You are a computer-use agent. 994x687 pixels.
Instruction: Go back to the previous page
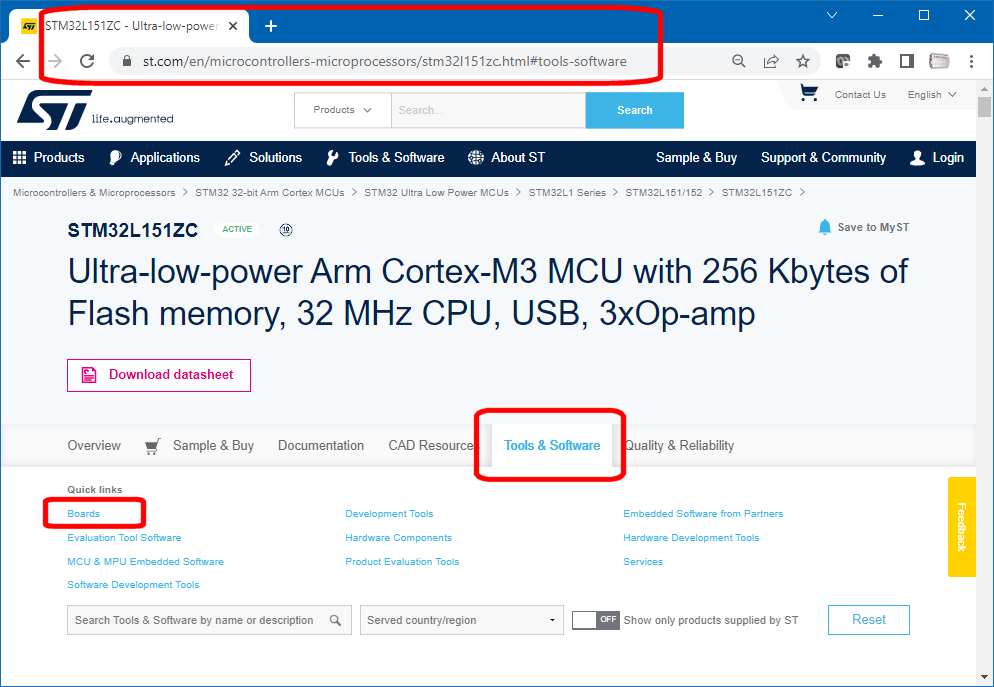coord(23,61)
